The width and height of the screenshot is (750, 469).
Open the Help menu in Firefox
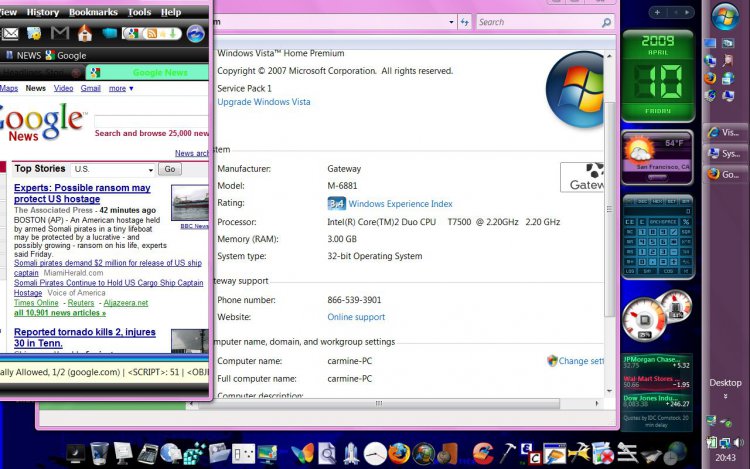pos(171,12)
